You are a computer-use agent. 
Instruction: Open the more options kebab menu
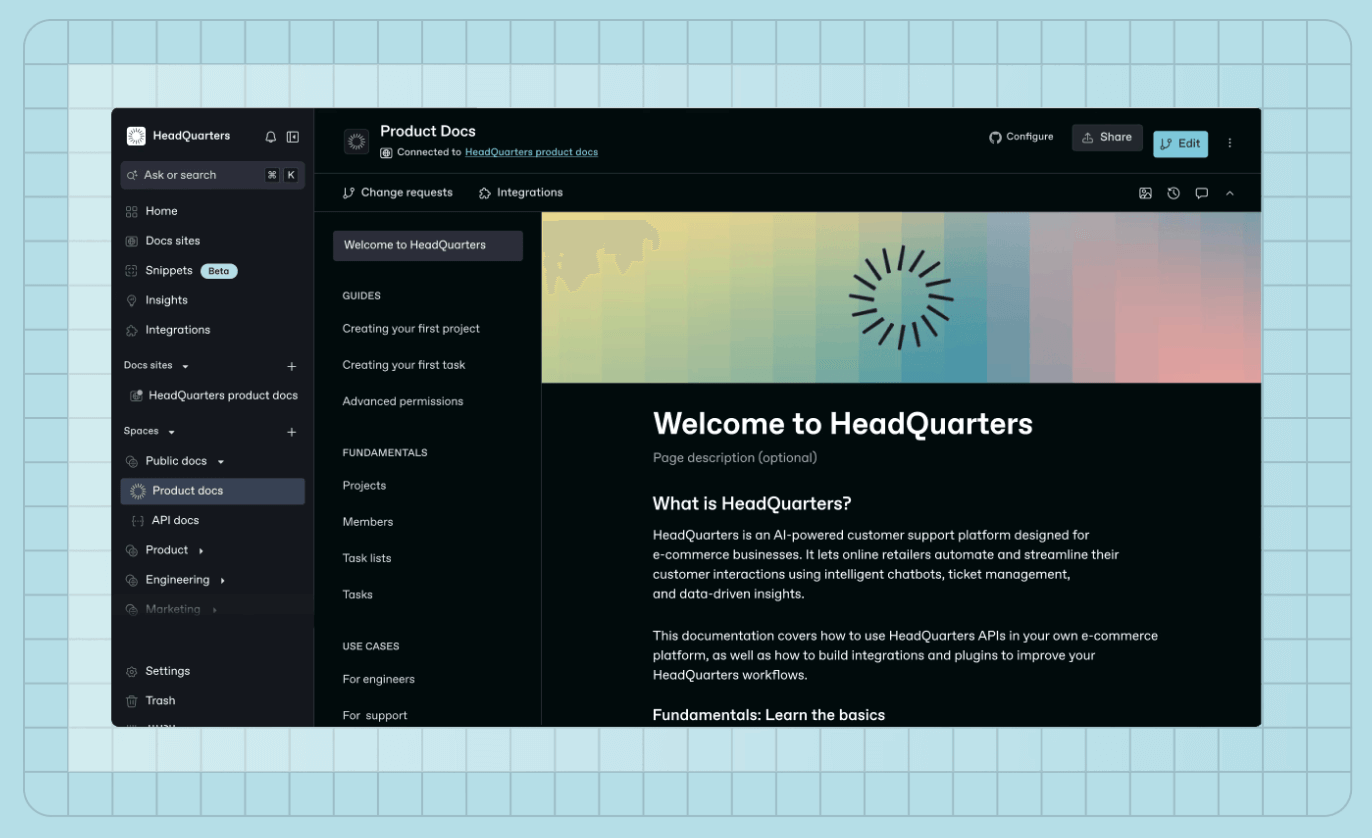pyautogui.click(x=1230, y=142)
